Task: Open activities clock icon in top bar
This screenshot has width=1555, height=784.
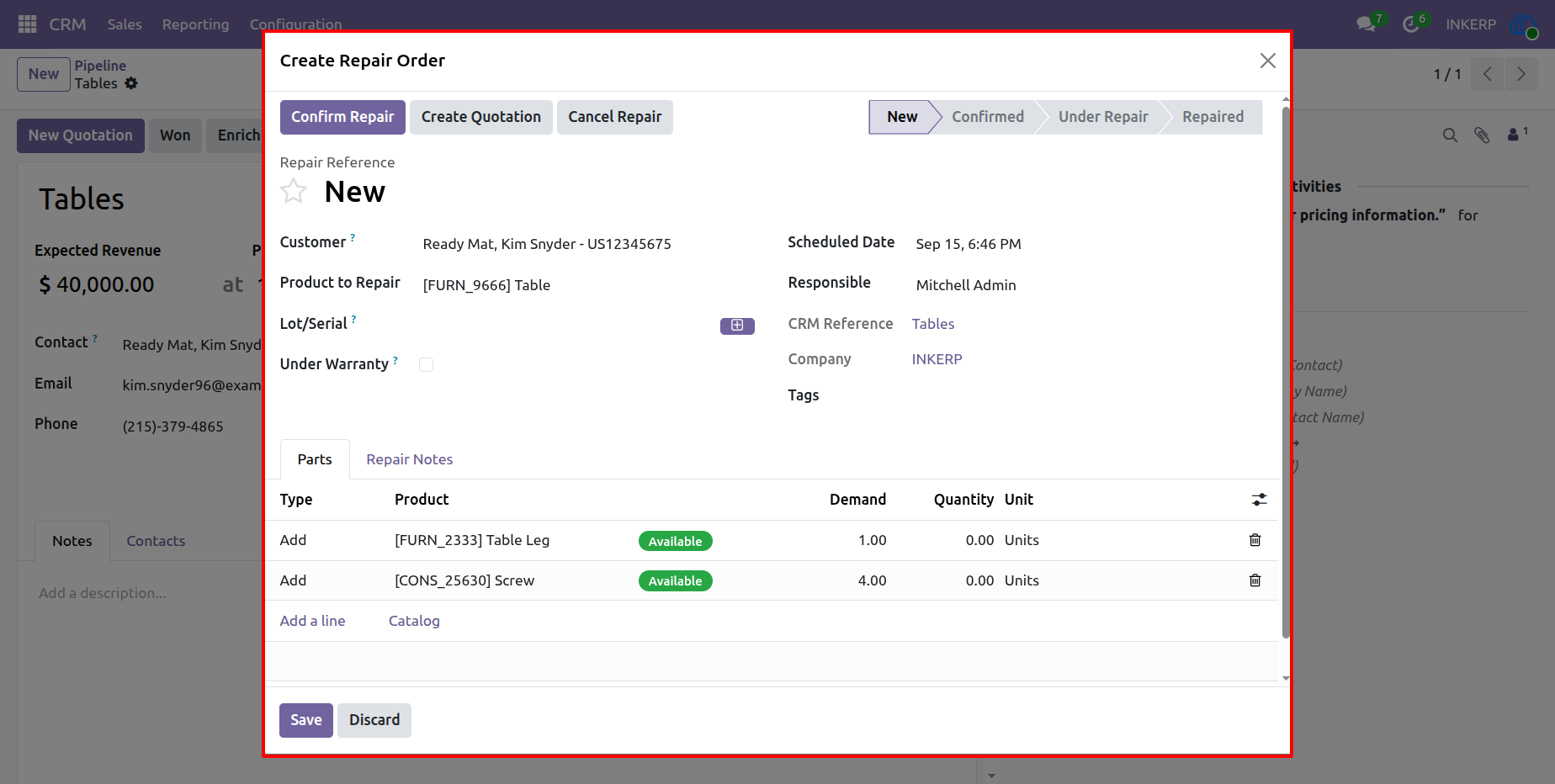Action: (1411, 24)
